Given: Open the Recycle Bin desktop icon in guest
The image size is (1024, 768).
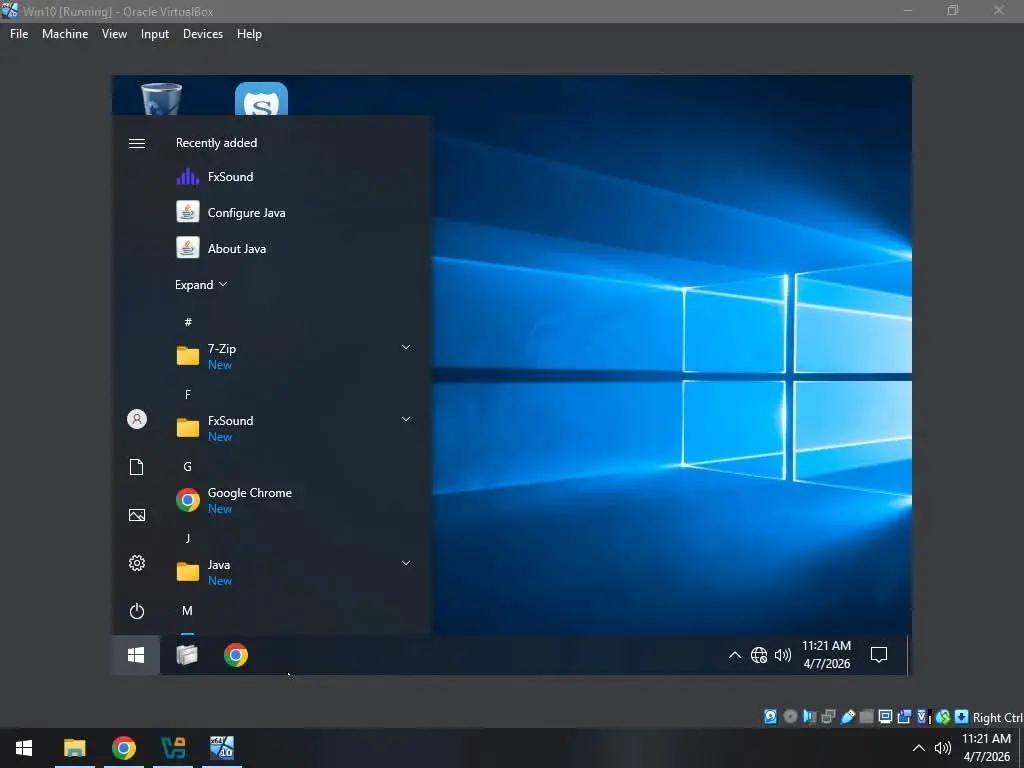Looking at the screenshot, I should pyautogui.click(x=161, y=98).
